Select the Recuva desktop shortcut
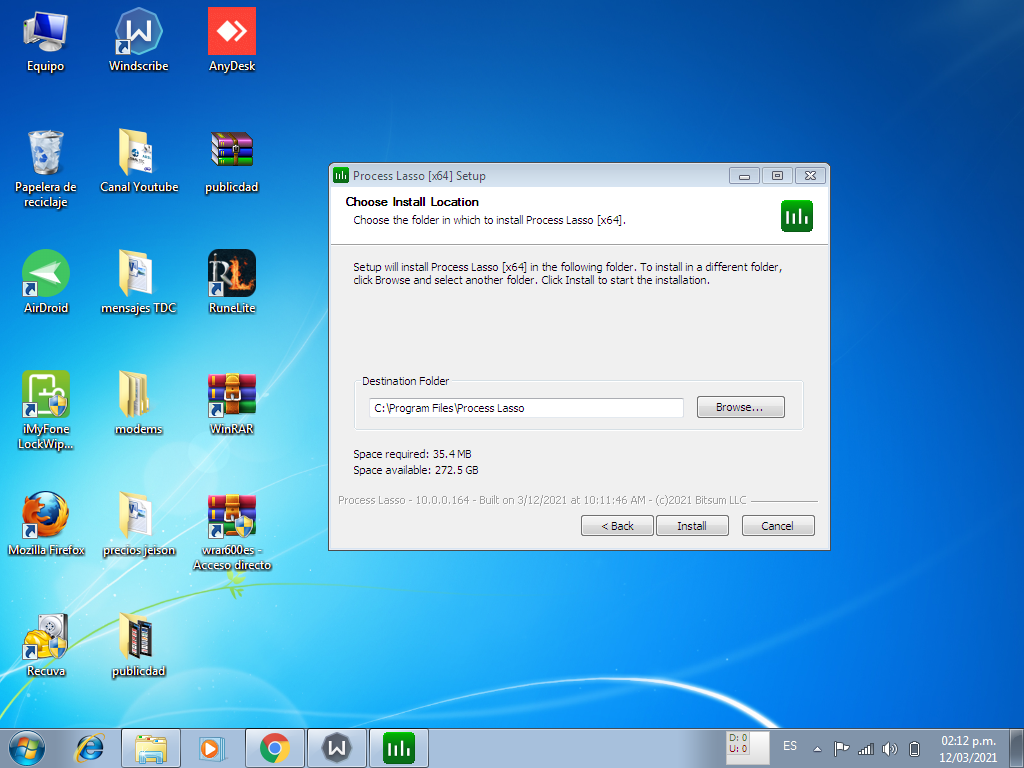The height and width of the screenshot is (768, 1024). tap(45, 645)
